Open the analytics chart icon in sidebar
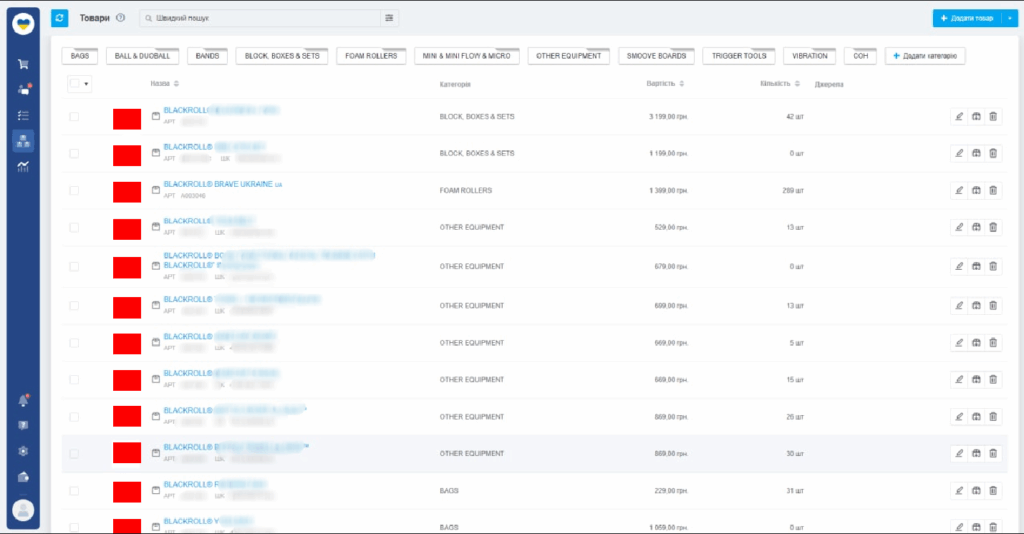 point(23,166)
